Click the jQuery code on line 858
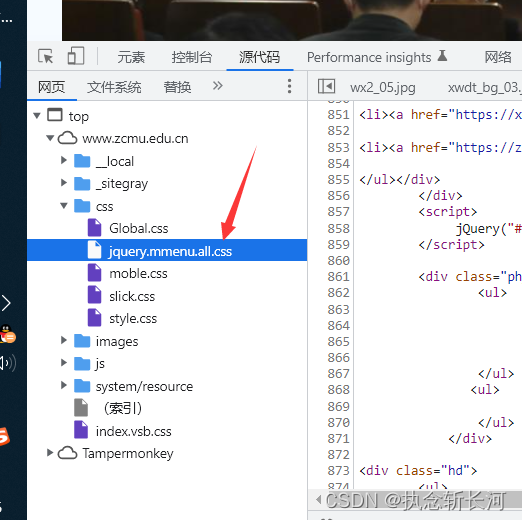The width and height of the screenshot is (522, 520). 489,229
